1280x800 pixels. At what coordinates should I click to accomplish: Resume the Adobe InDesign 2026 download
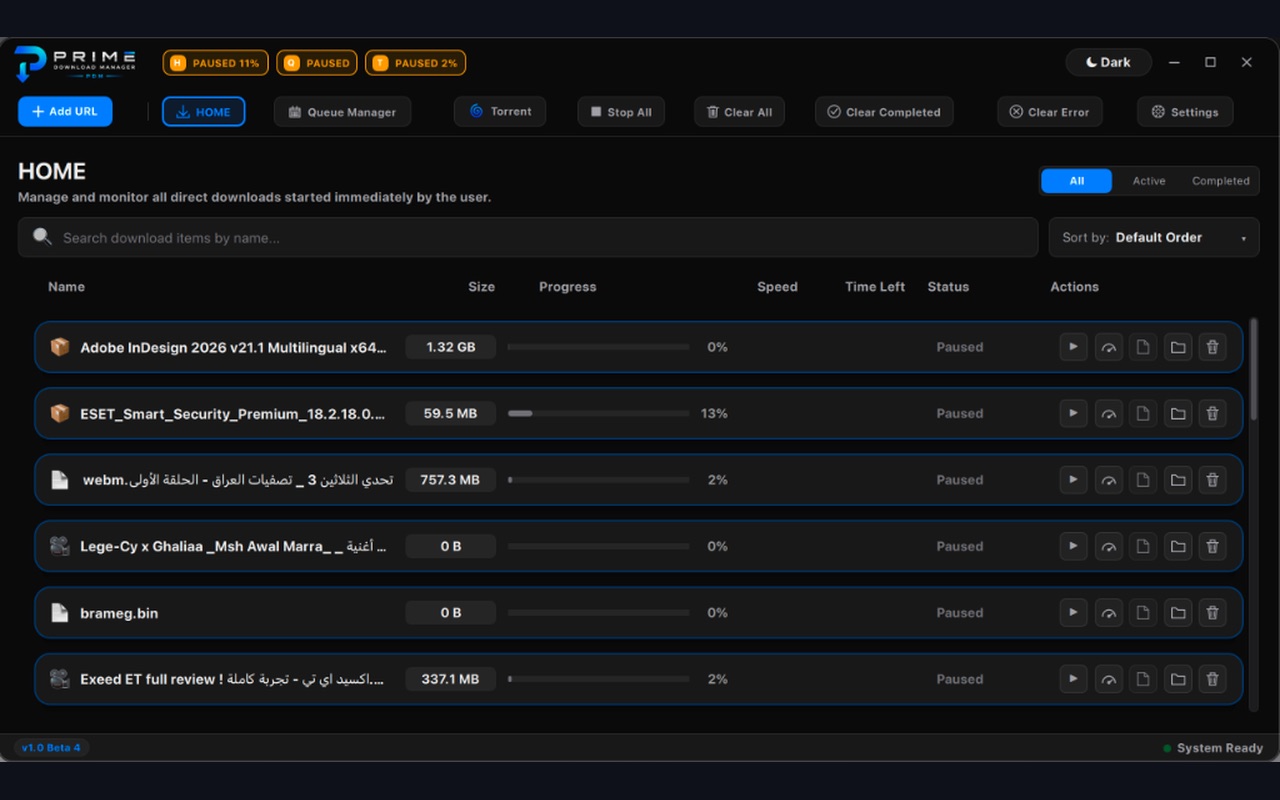tap(1073, 347)
